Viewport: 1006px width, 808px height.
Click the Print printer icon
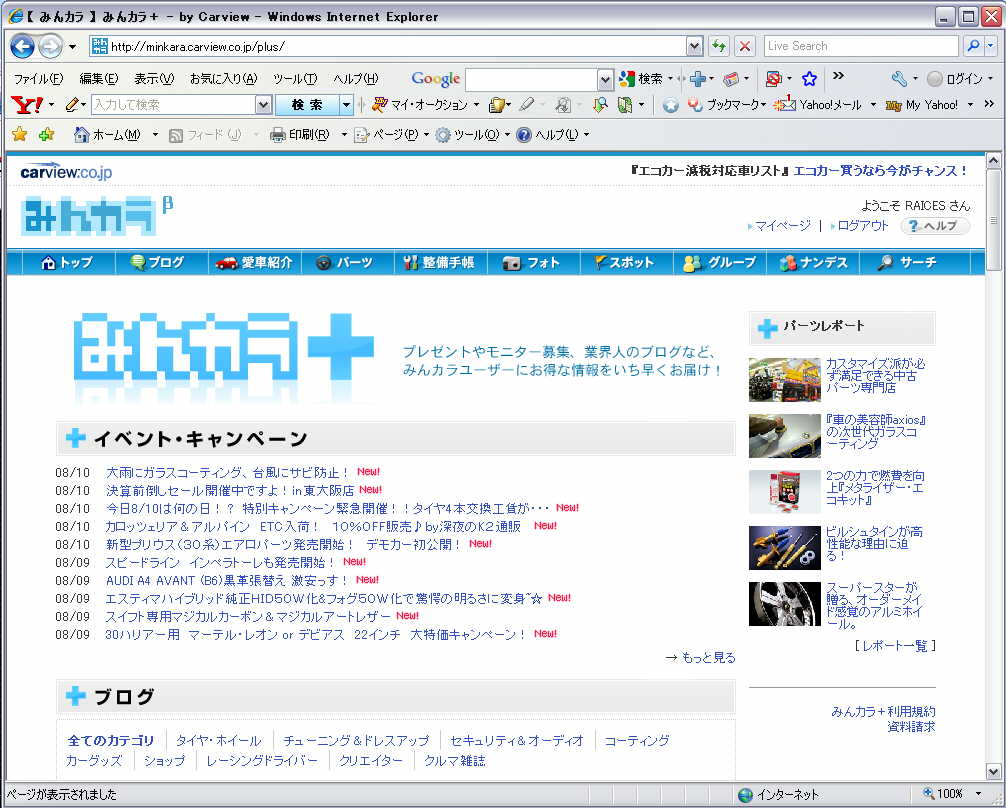278,135
